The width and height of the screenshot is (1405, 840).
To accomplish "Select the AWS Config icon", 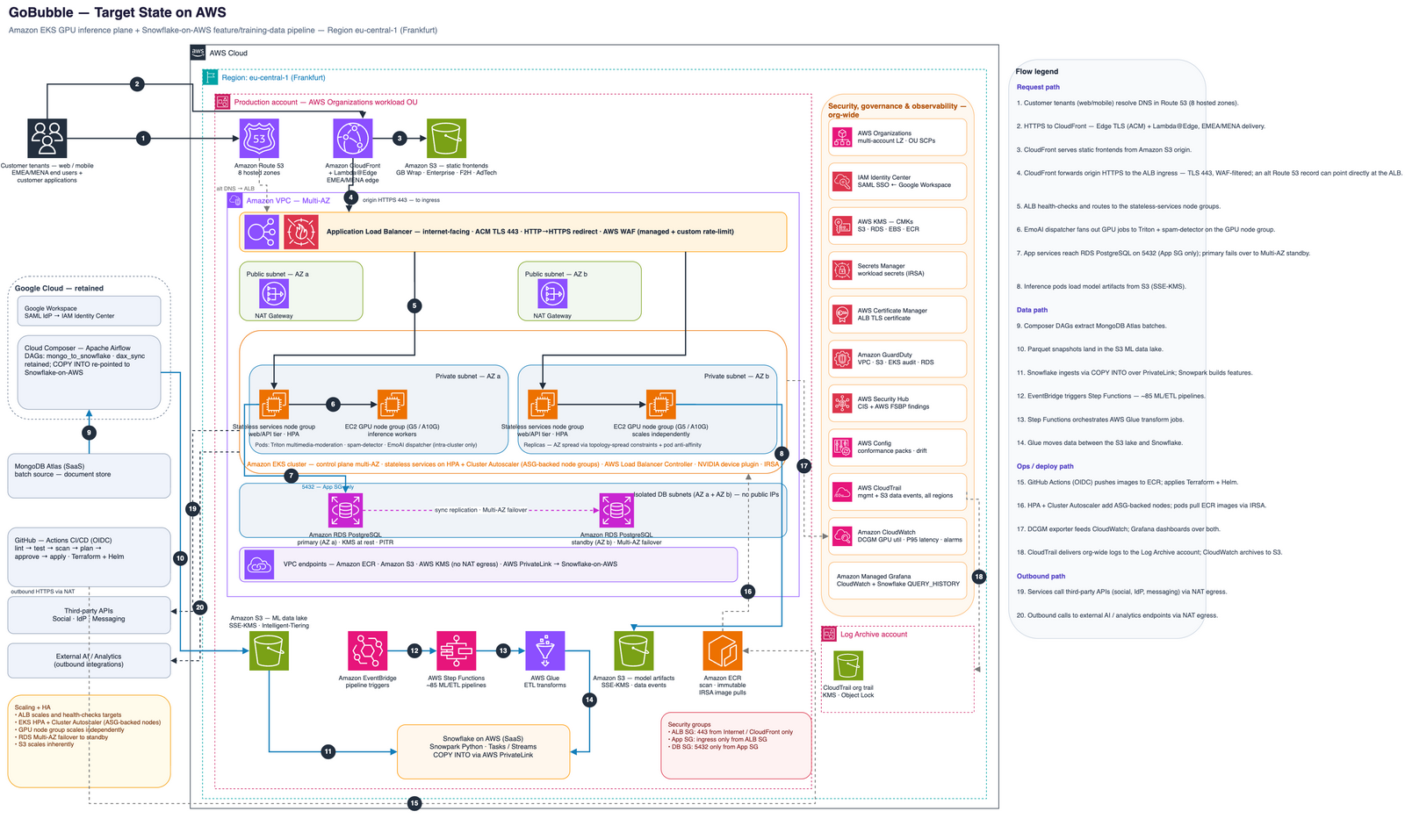I will pyautogui.click(x=842, y=448).
